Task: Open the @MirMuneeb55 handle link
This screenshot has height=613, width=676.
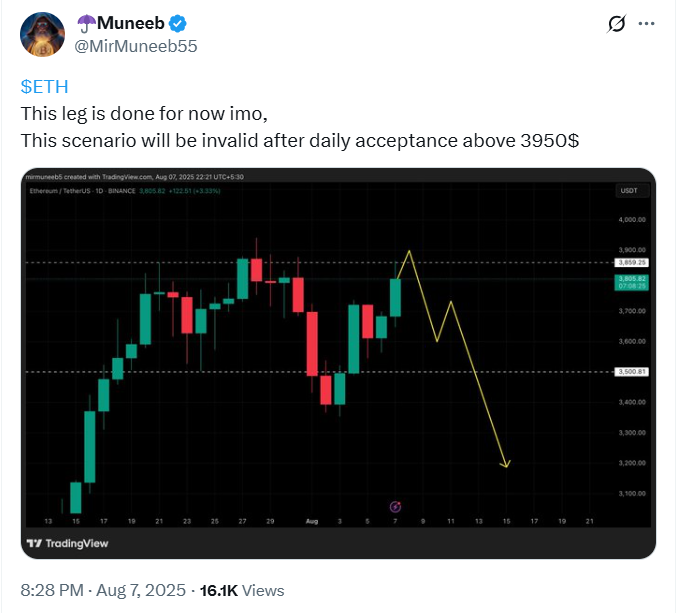Action: [136, 46]
